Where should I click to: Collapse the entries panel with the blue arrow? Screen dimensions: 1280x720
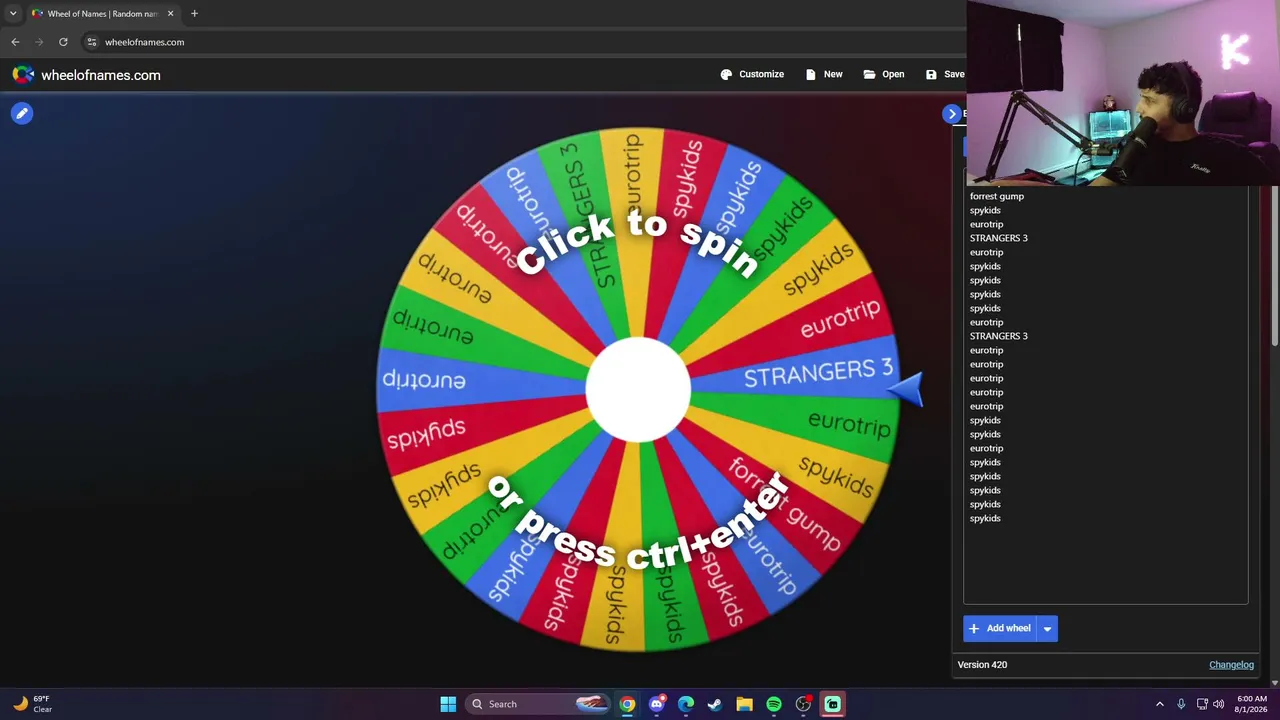point(952,114)
